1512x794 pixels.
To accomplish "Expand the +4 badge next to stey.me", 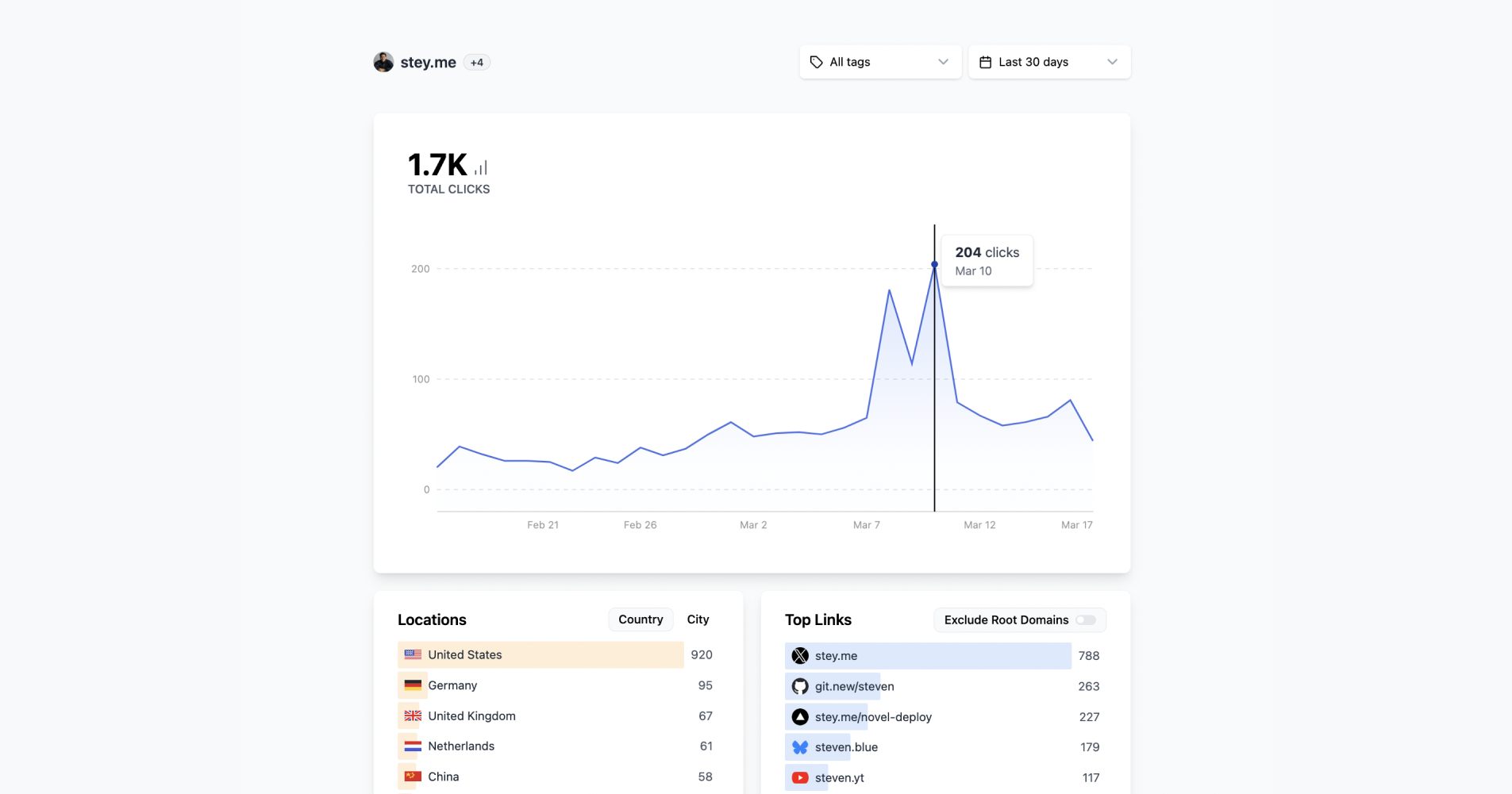I will tap(477, 62).
